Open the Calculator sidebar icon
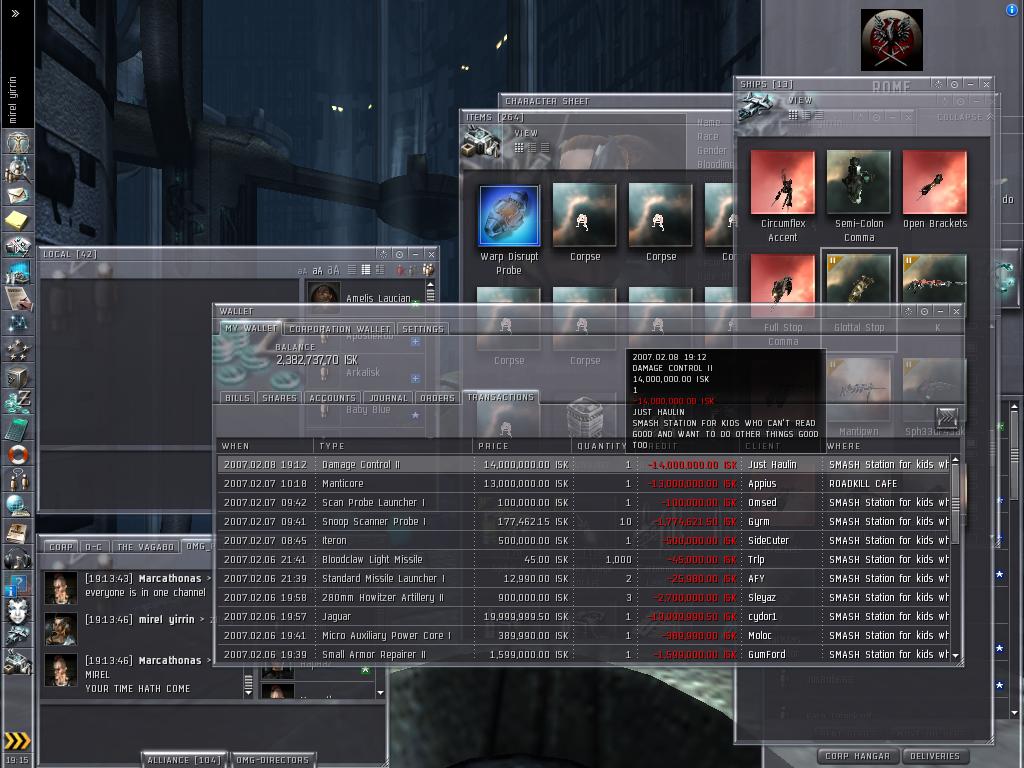1024x768 pixels. (18, 428)
